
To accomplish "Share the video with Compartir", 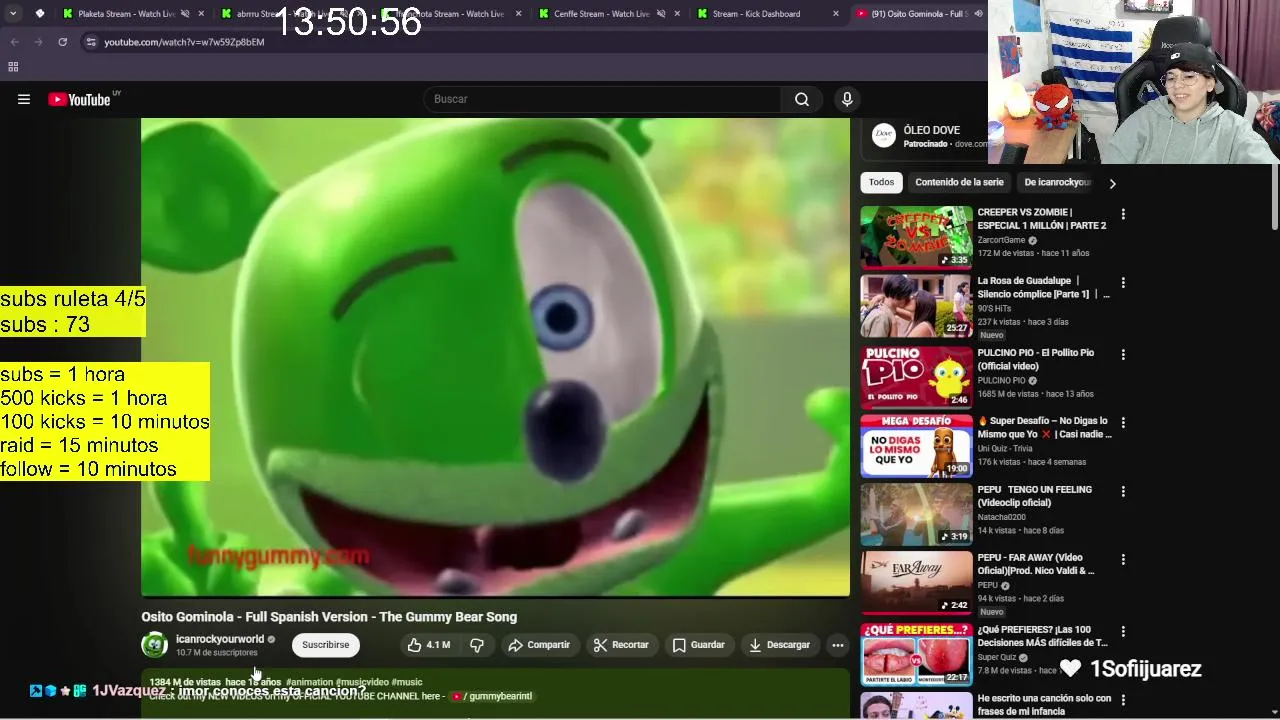I will pos(539,645).
